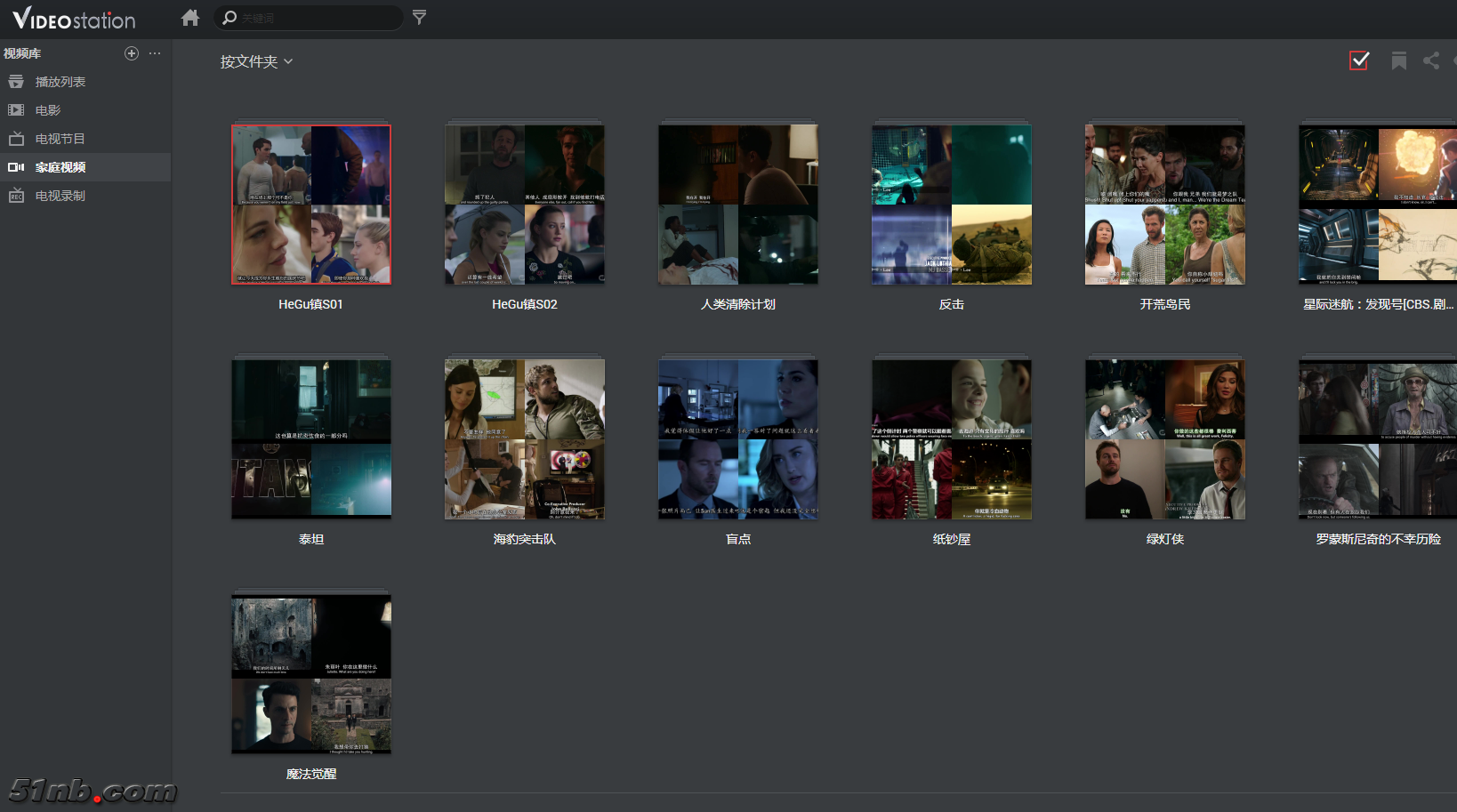Select 家庭视频 library in sidebar
The width and height of the screenshot is (1457, 812).
click(x=60, y=167)
